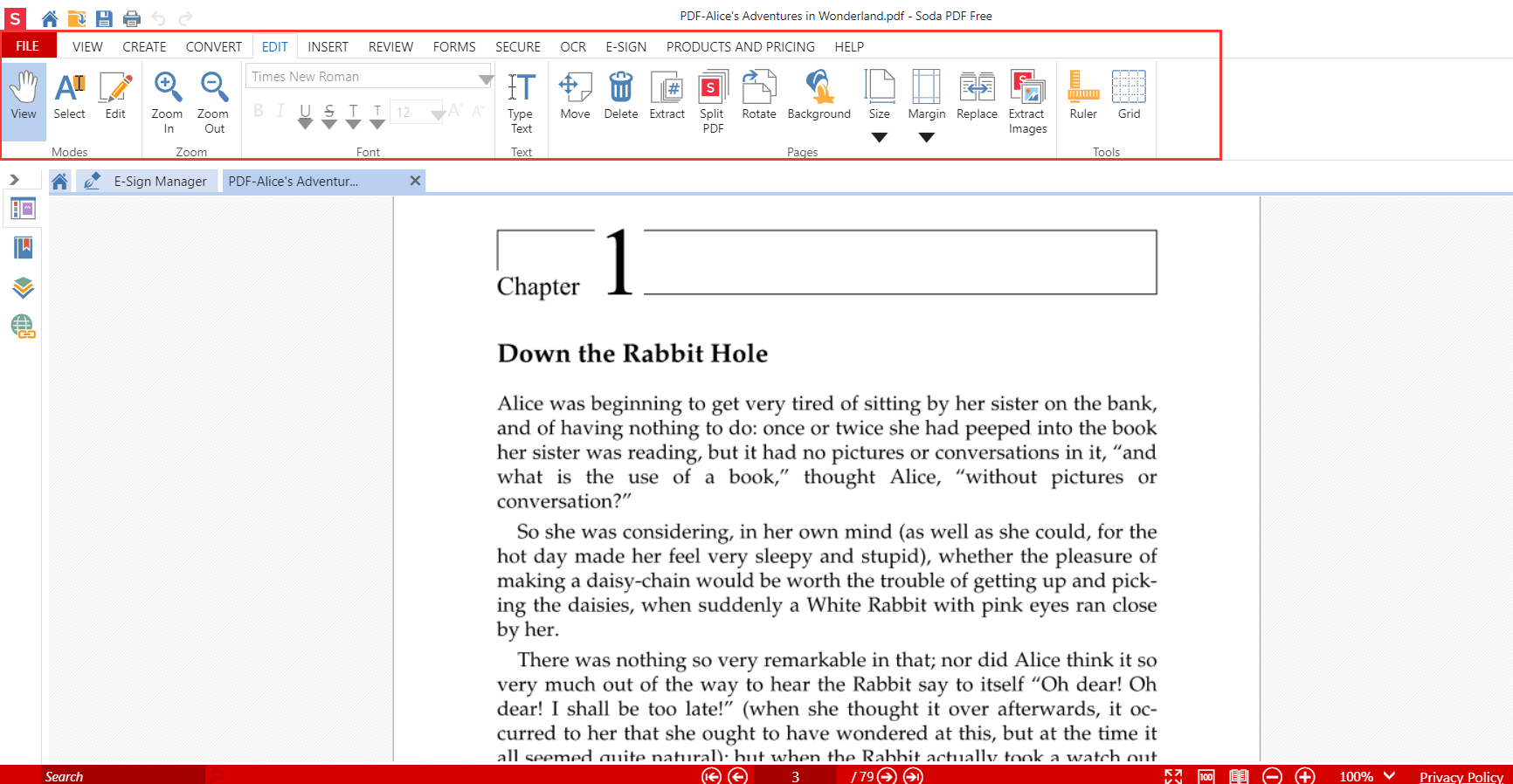Toggle the Ruler display
1513x784 pixels.
(x=1083, y=96)
